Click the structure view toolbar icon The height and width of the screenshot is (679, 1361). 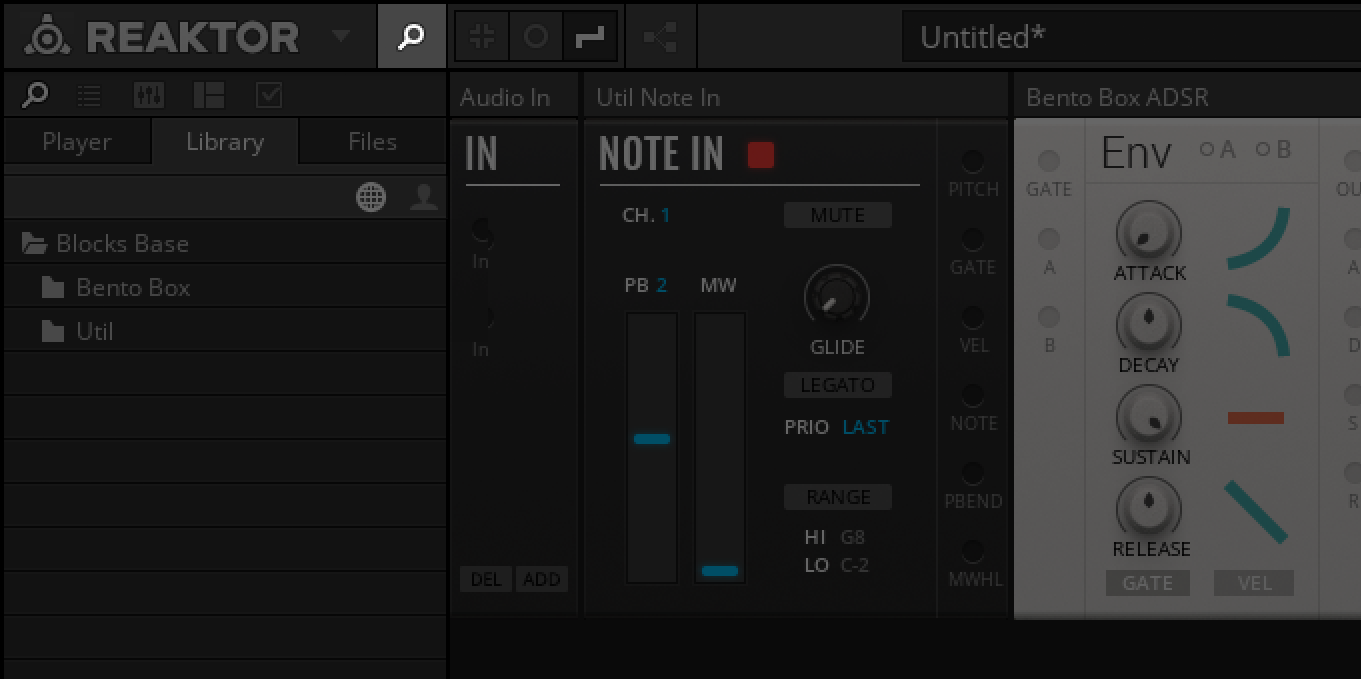[660, 37]
